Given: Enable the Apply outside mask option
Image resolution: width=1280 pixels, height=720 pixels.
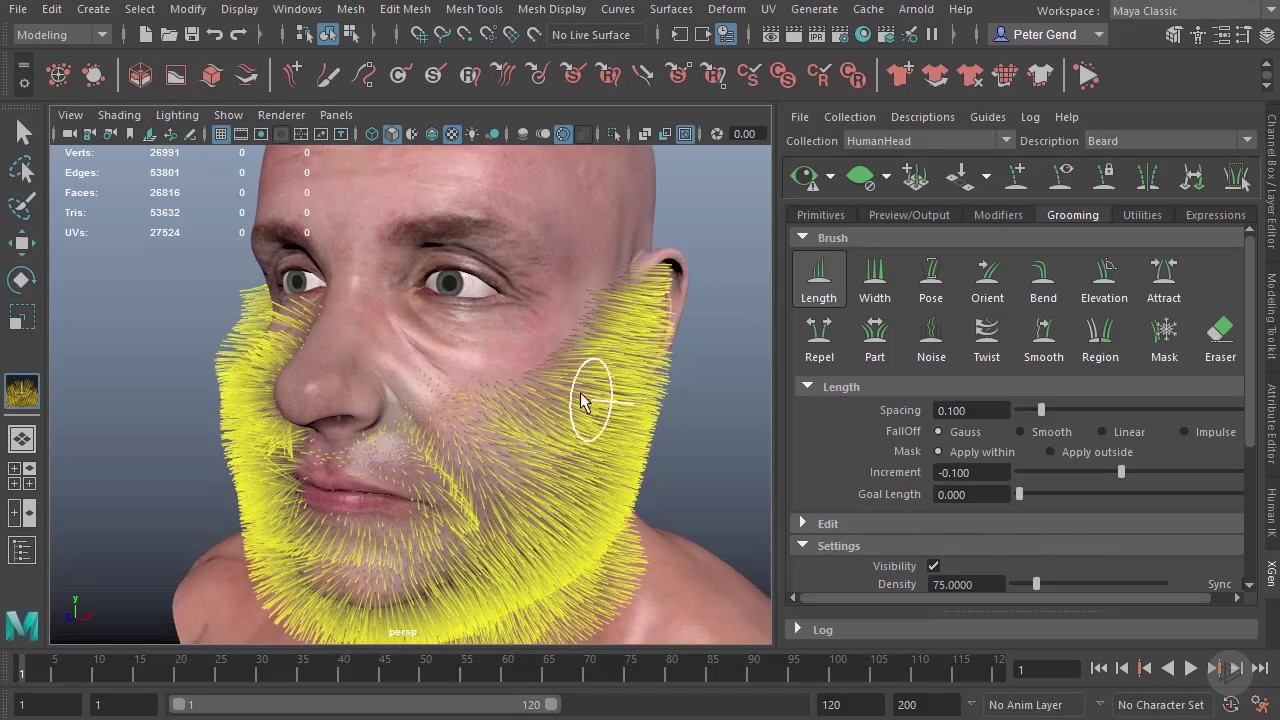Looking at the screenshot, I should [x=1050, y=452].
